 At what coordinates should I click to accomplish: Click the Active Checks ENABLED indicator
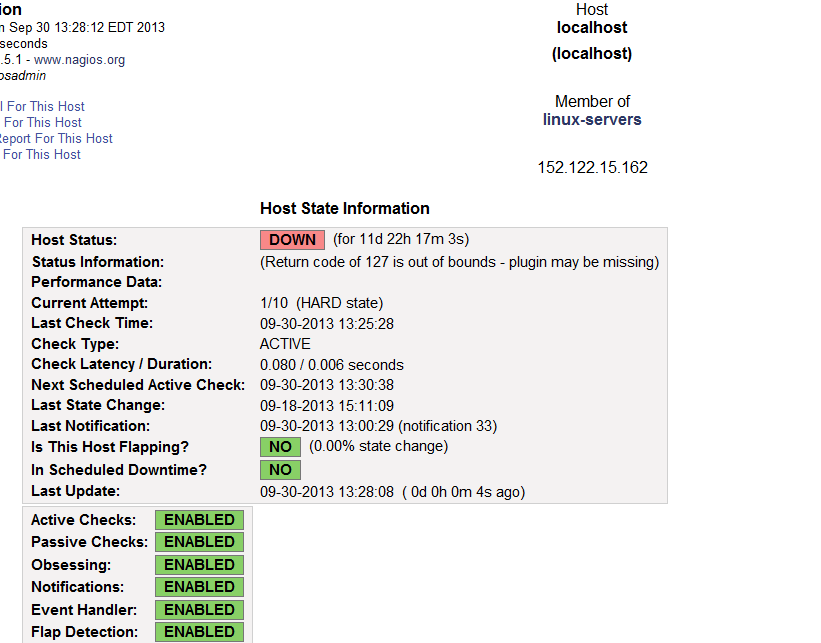(199, 520)
